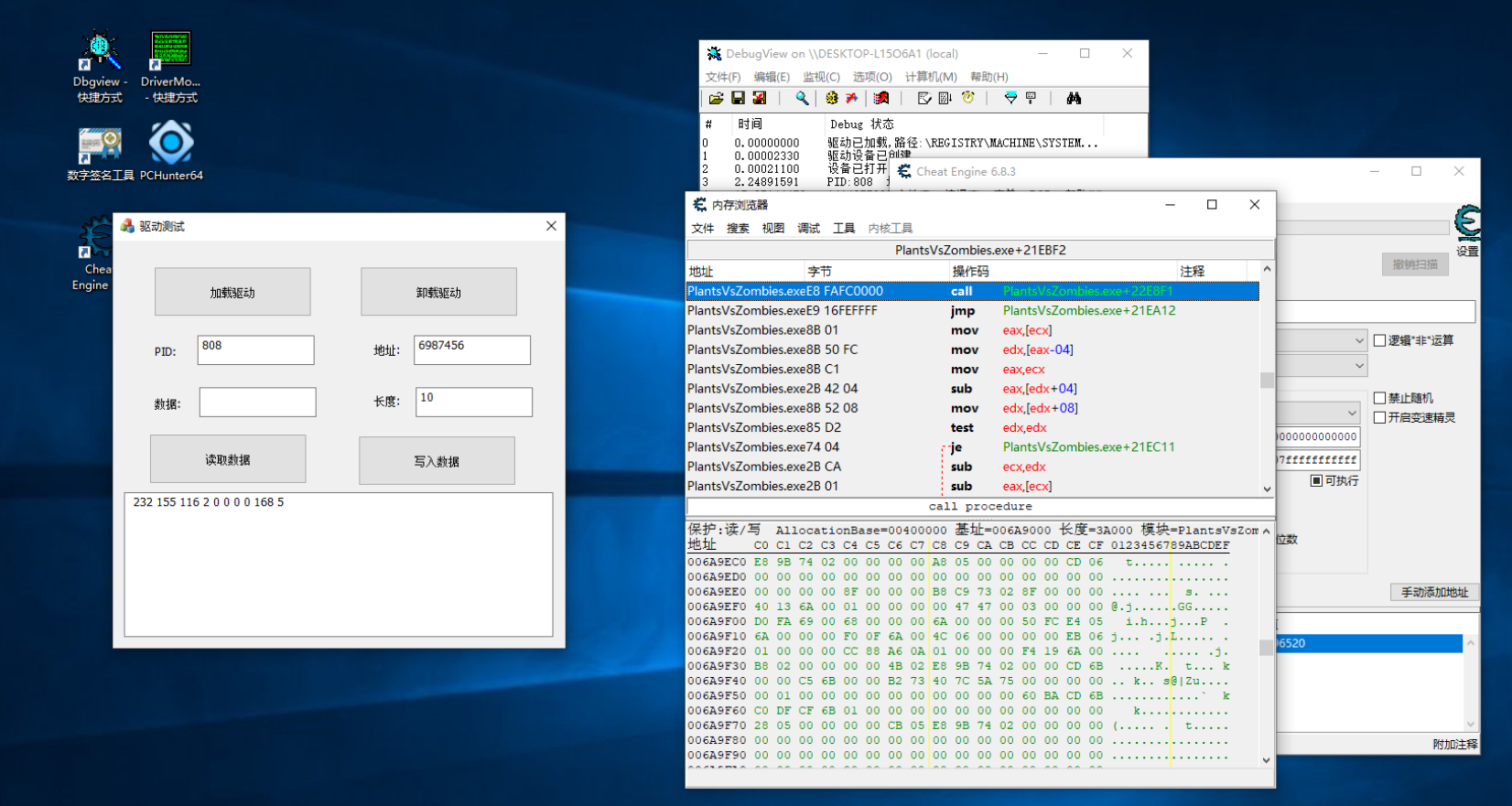The width and height of the screenshot is (1512, 806).
Task: Click the 内存浏览器 window title icon
Action: click(700, 205)
